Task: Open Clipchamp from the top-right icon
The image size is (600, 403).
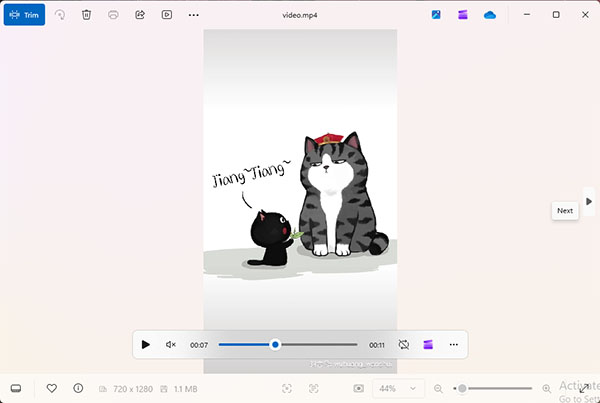Action: coord(463,15)
